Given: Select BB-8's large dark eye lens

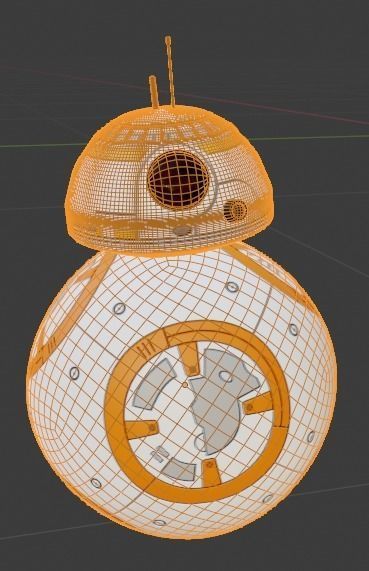Looking at the screenshot, I should 178,180.
